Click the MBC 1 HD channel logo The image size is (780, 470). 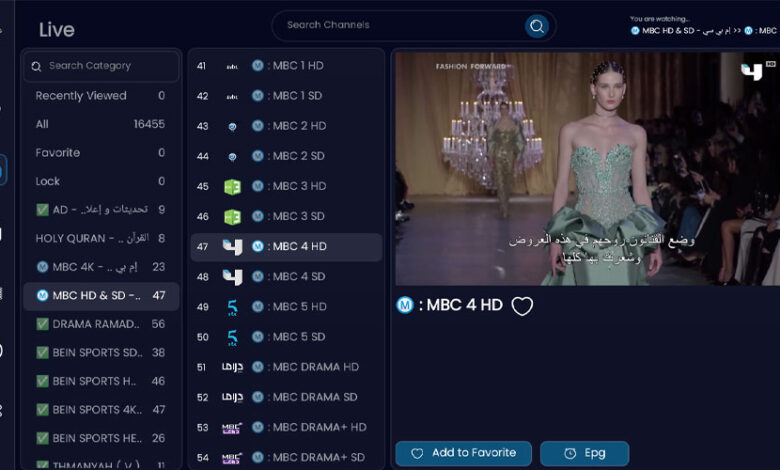(x=232, y=66)
